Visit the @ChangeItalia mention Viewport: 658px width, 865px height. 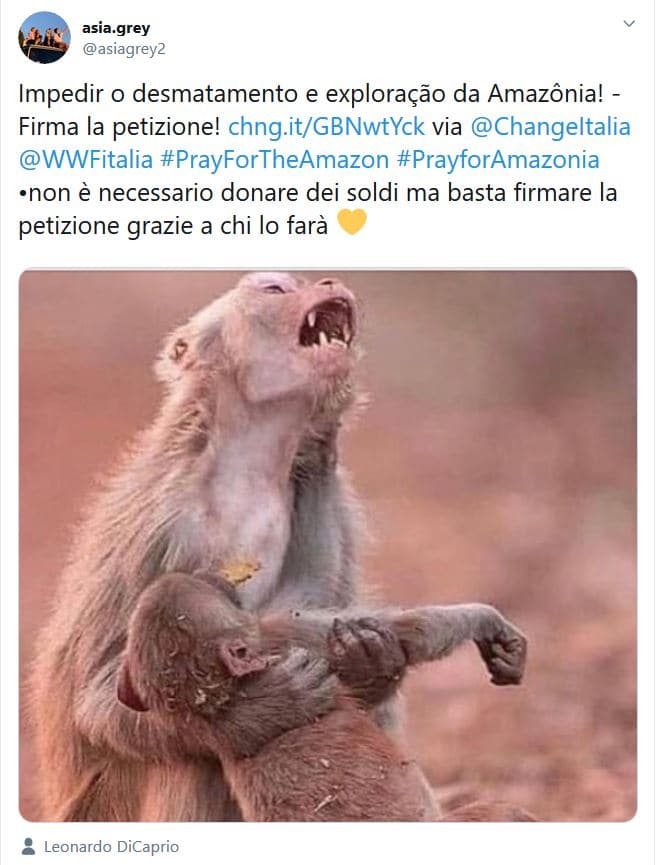[x=550, y=126]
